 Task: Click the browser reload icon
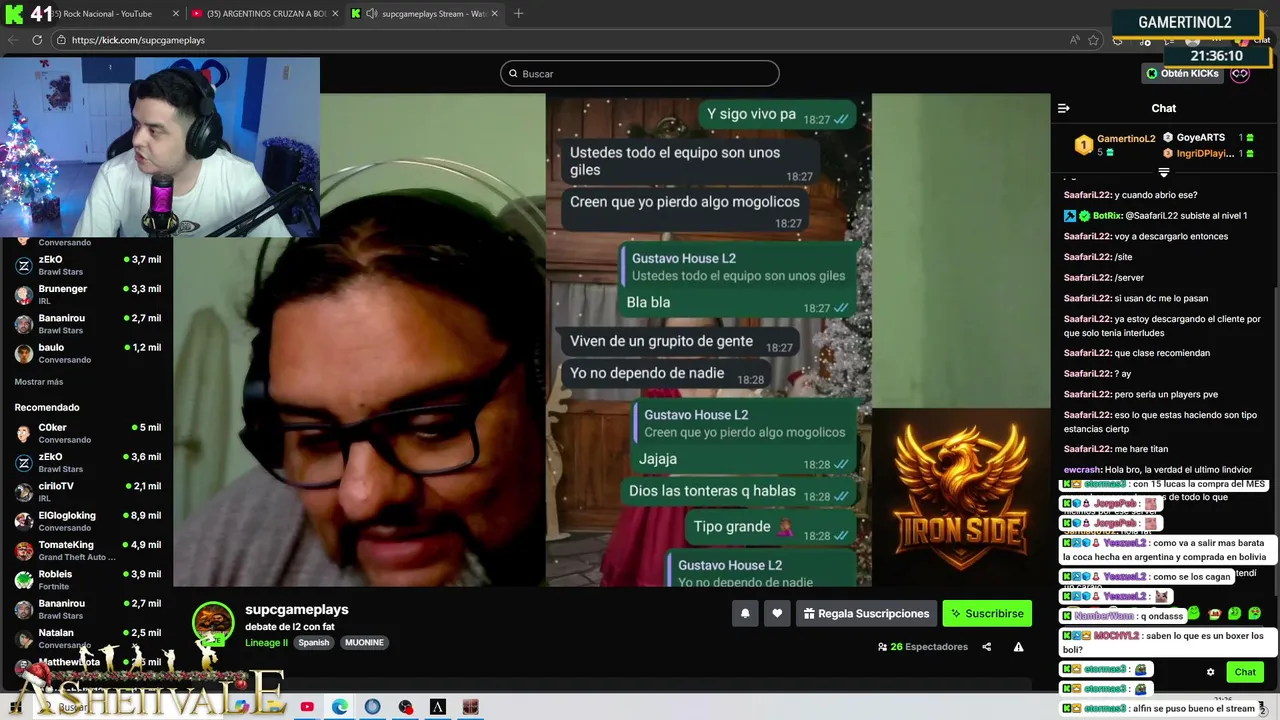(37, 40)
